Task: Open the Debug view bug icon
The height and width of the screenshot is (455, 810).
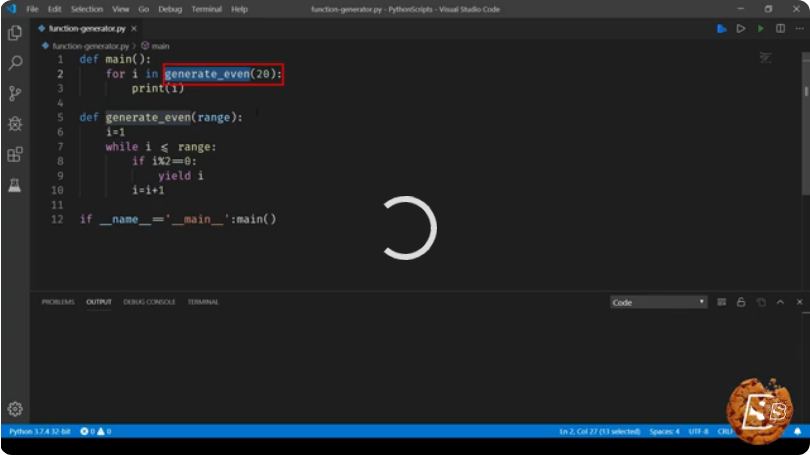Action: coord(15,124)
